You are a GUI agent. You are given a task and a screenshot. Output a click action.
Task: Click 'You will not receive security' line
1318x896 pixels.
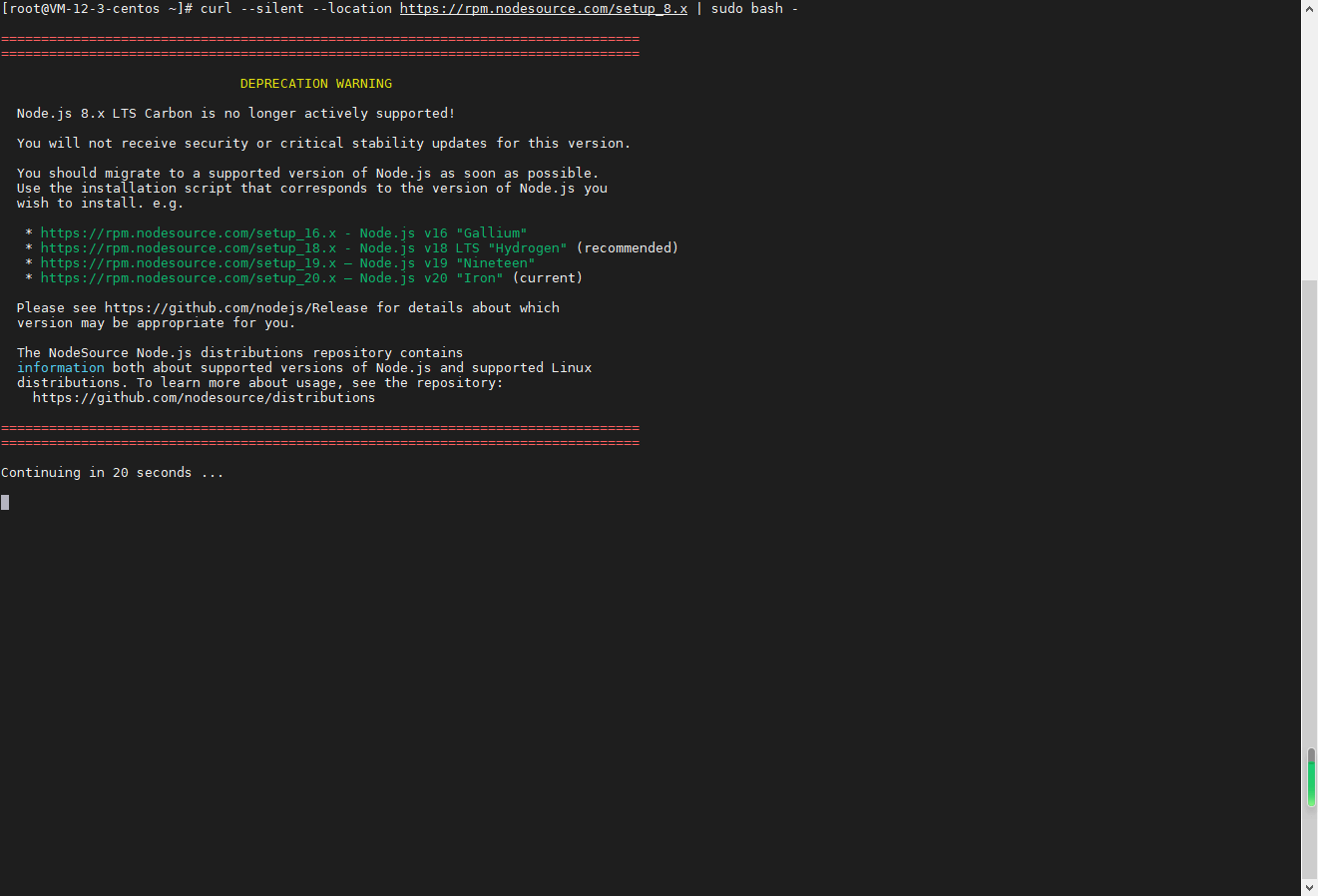pyautogui.click(x=323, y=143)
